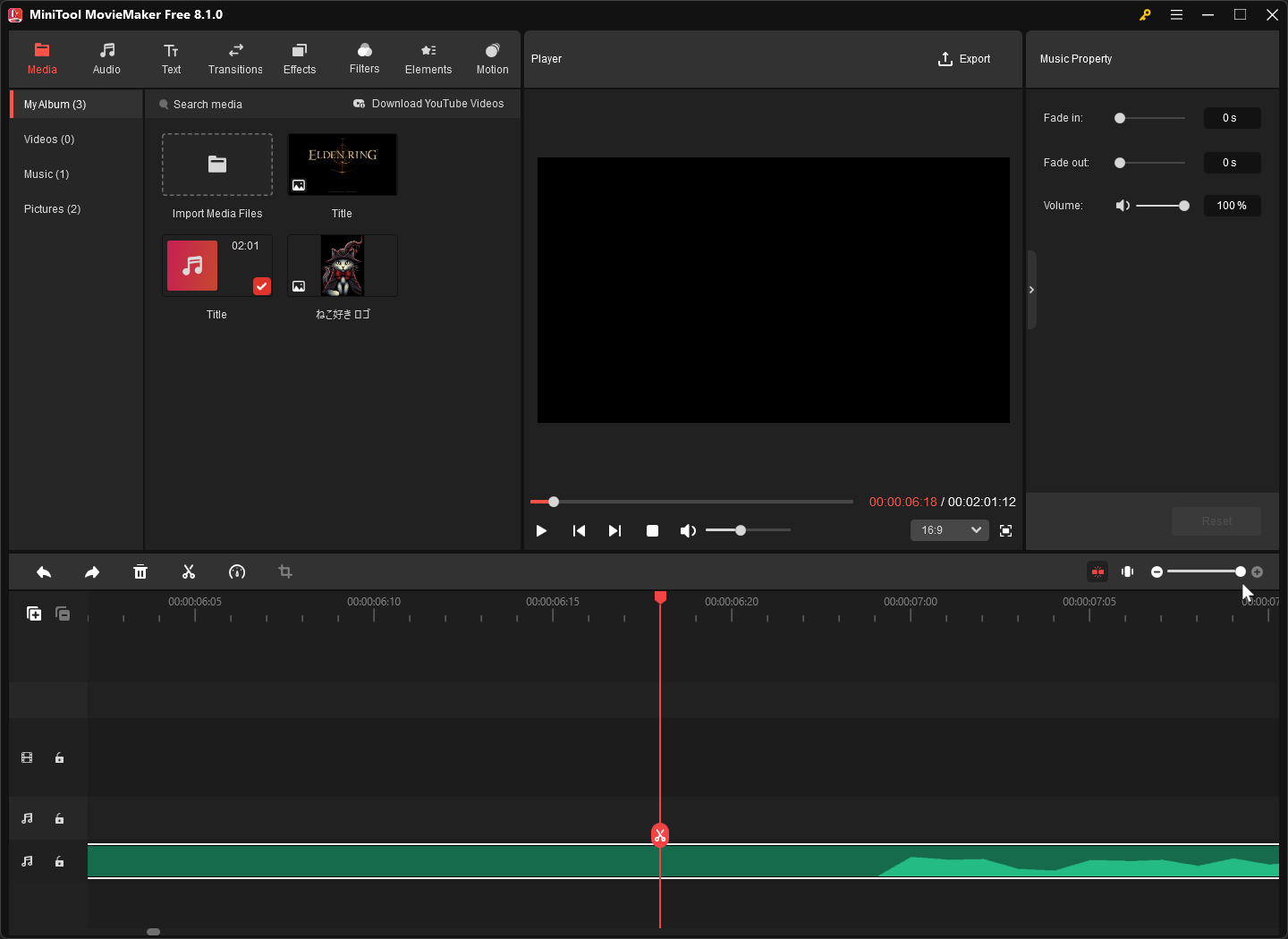Click the first music track note icon
The image size is (1288, 939).
pyautogui.click(x=27, y=818)
